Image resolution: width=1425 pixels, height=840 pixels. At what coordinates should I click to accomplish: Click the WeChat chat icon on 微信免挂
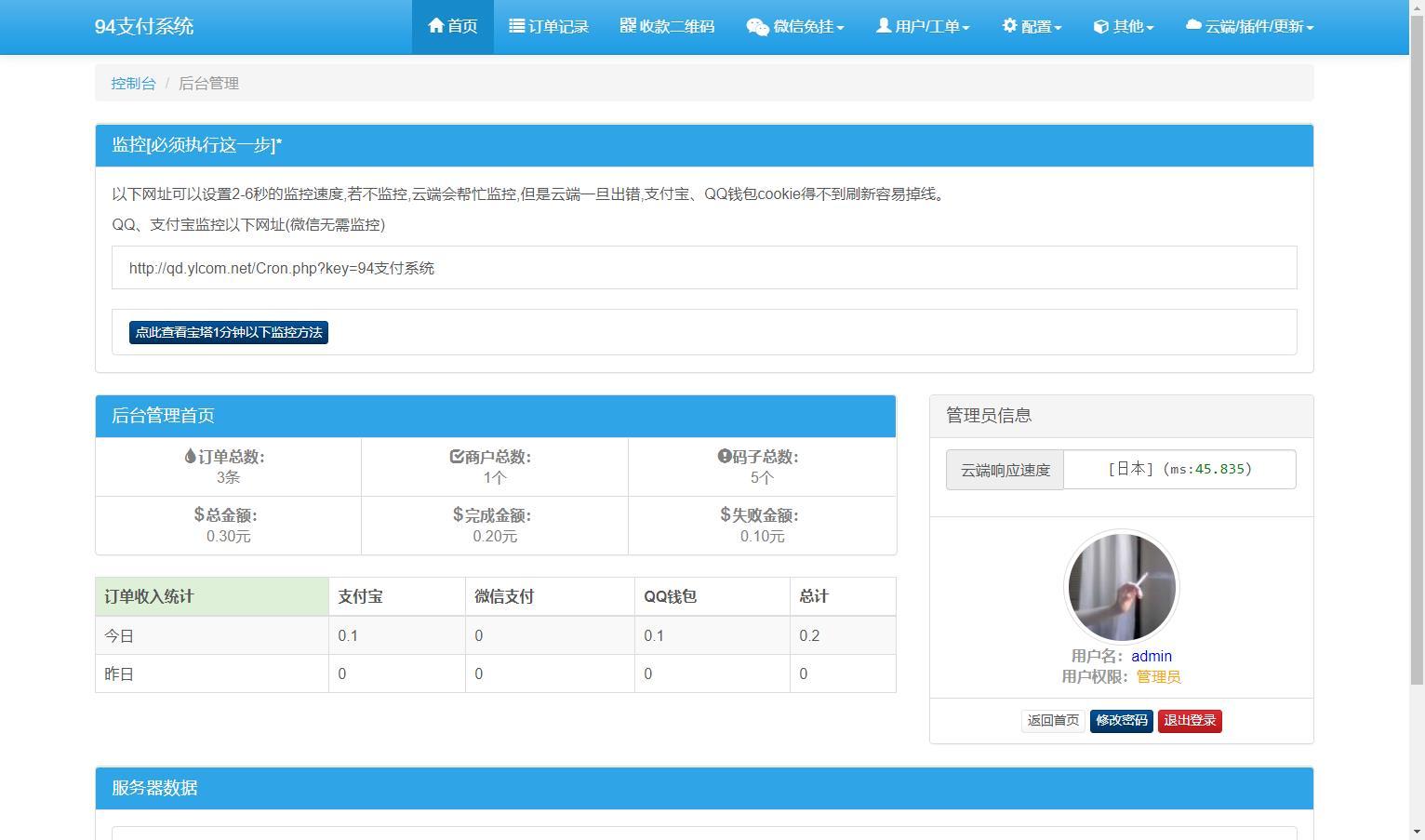click(x=755, y=26)
